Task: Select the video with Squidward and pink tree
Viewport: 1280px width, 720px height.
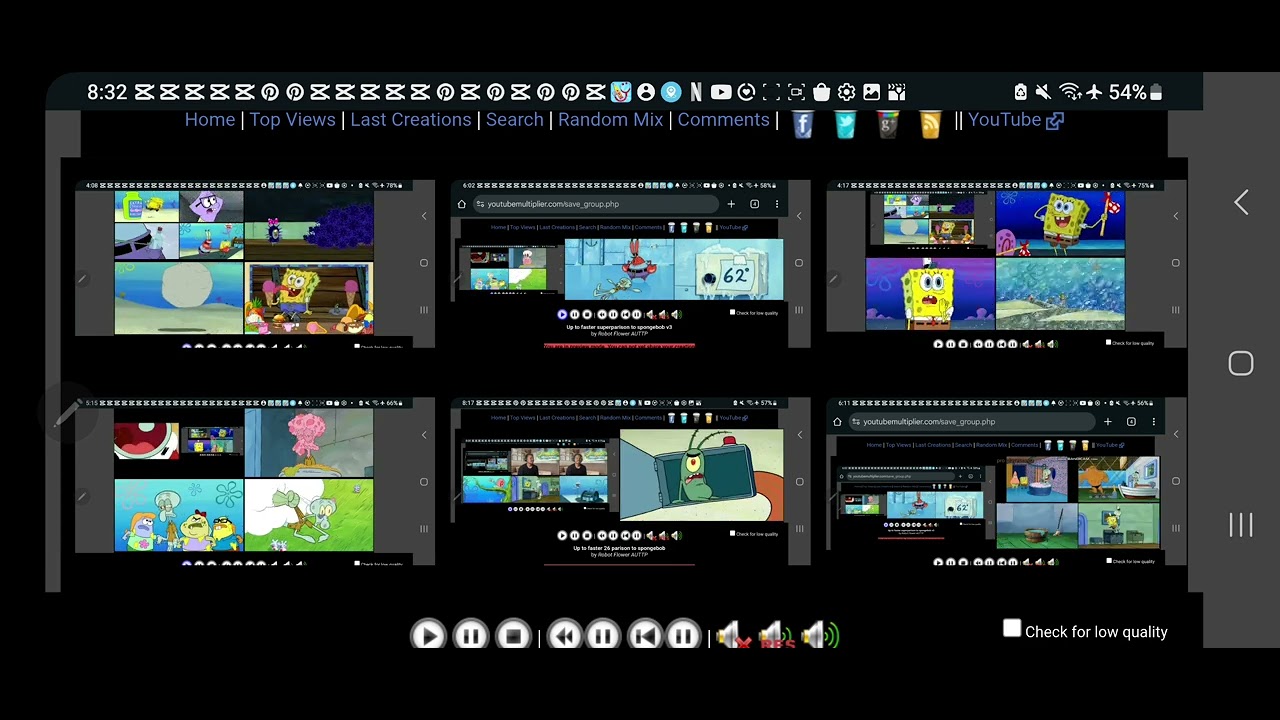Action: 255,482
